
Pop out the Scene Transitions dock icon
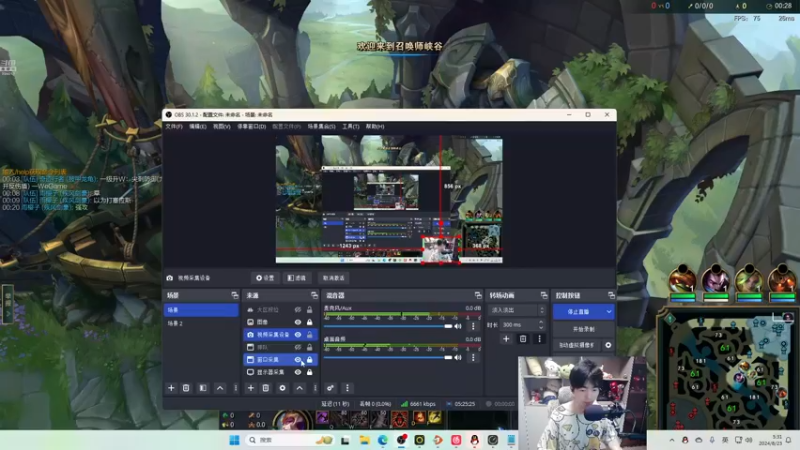544,295
